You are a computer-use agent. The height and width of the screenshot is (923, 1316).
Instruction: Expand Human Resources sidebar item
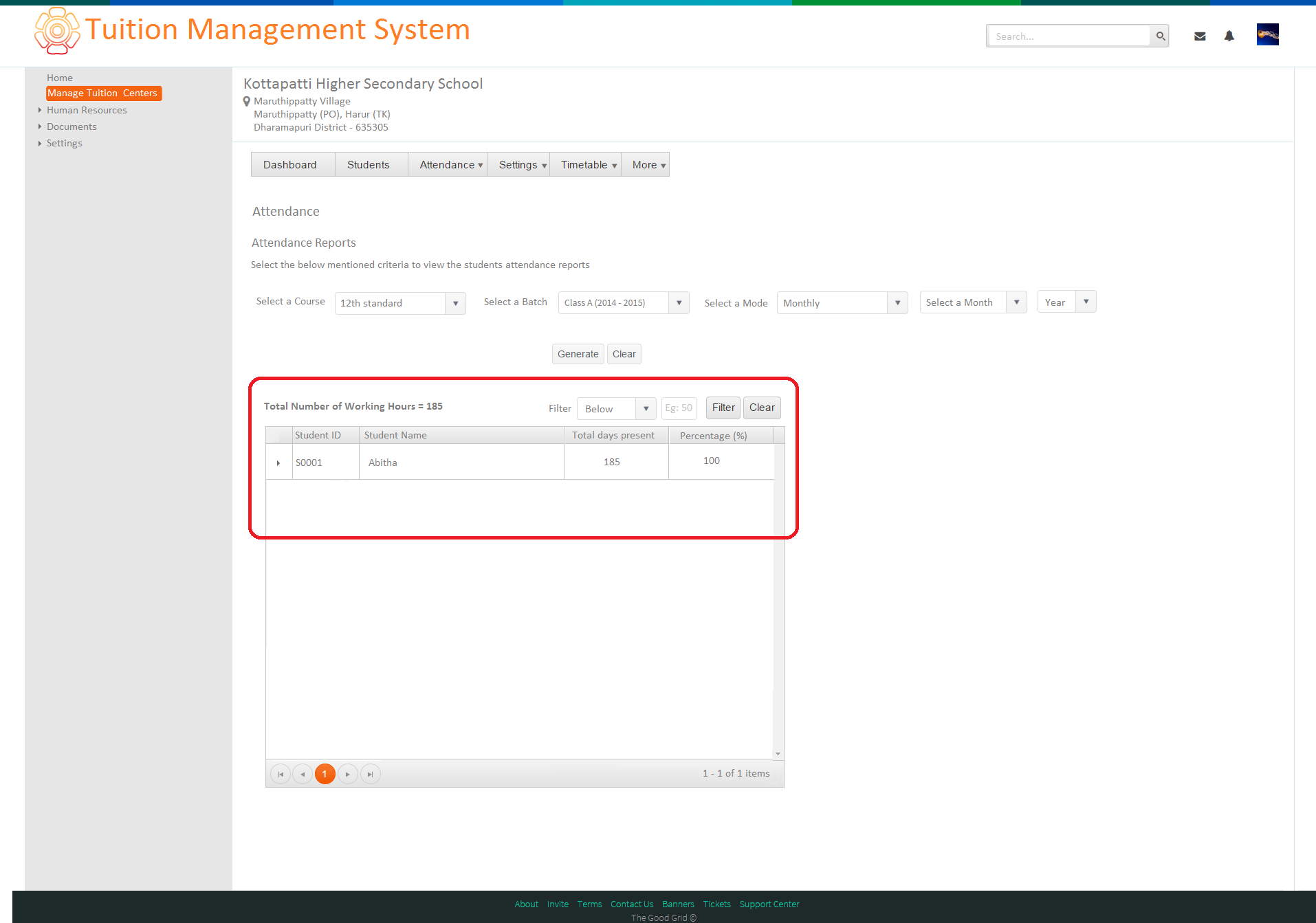pyautogui.click(x=40, y=110)
